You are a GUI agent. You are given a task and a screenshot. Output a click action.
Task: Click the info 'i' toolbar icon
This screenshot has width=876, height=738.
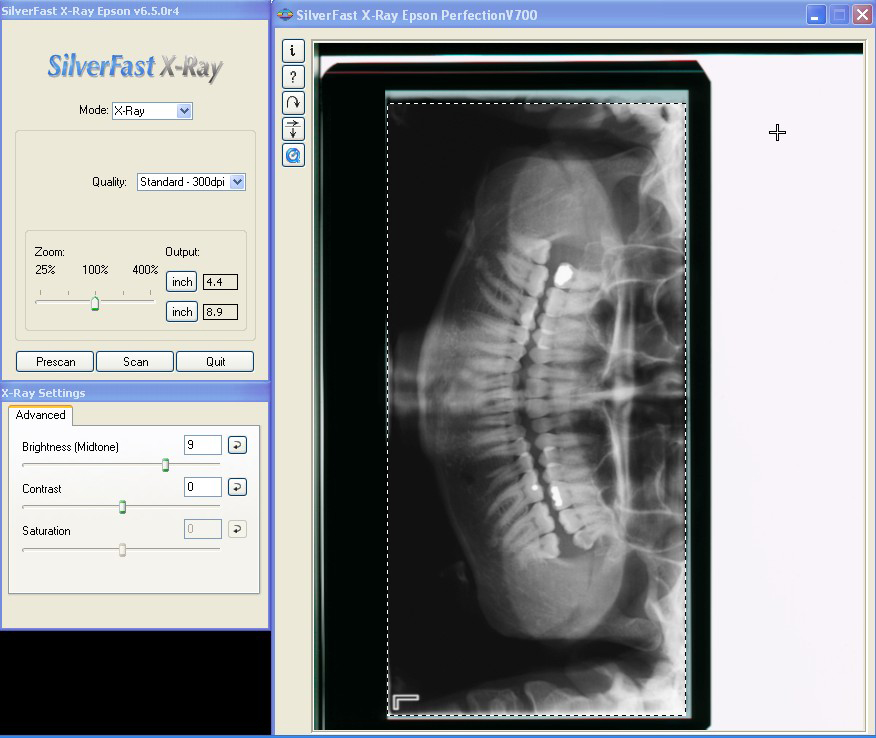pos(293,51)
